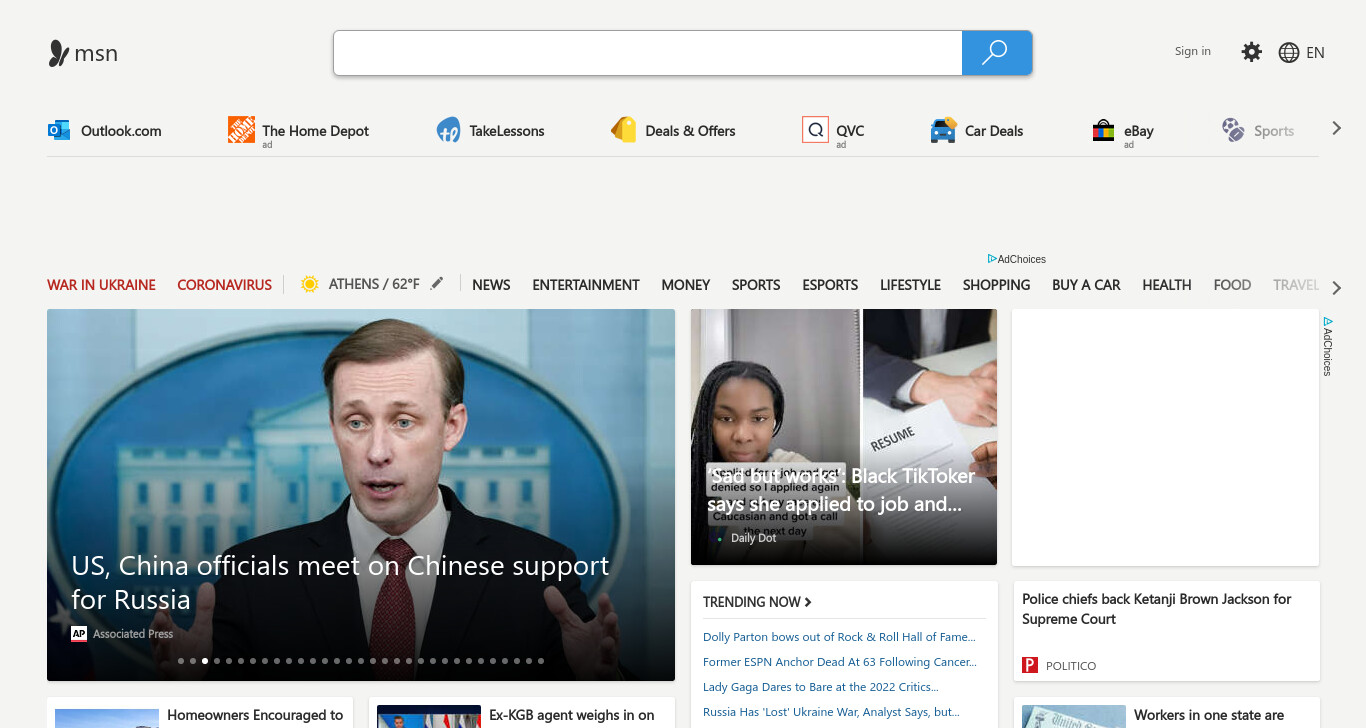
Task: Open Police chiefs back Ketanji Brown Jackson story
Action: (x=1157, y=609)
